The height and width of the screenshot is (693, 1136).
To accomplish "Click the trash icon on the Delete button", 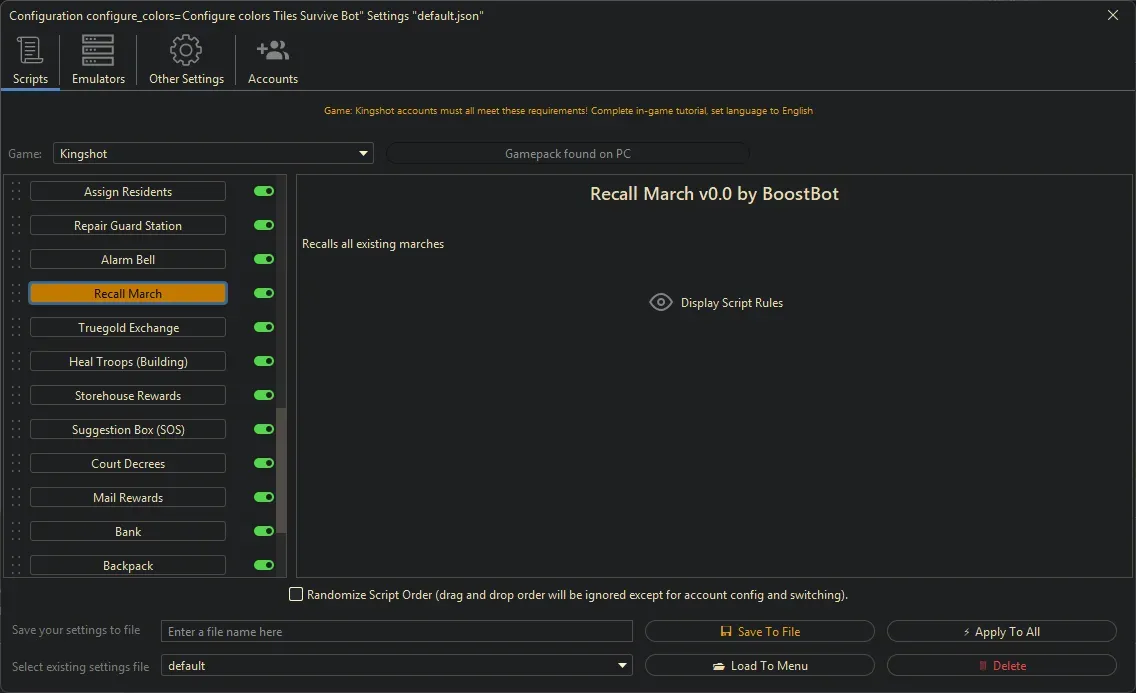I will coord(984,665).
